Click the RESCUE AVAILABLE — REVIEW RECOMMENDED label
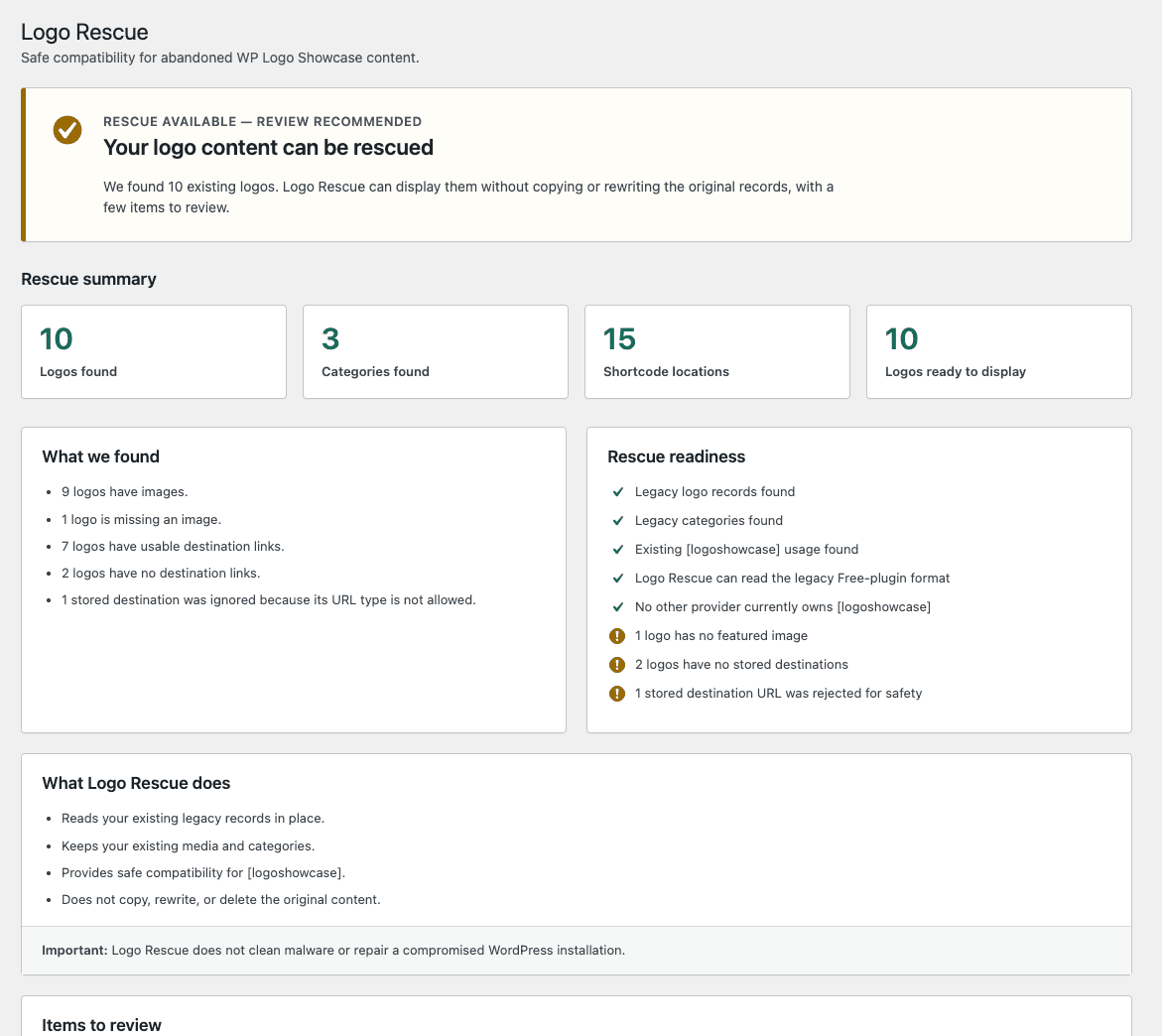This screenshot has width=1162, height=1036. click(262, 121)
